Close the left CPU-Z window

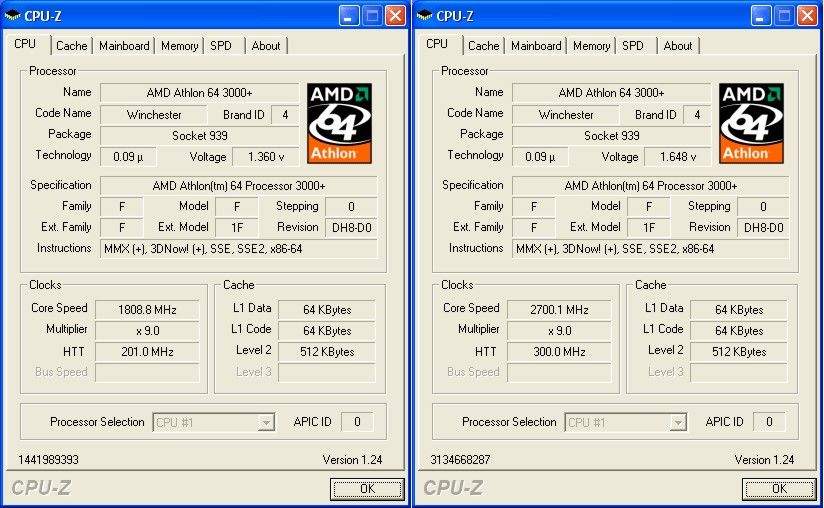click(395, 16)
